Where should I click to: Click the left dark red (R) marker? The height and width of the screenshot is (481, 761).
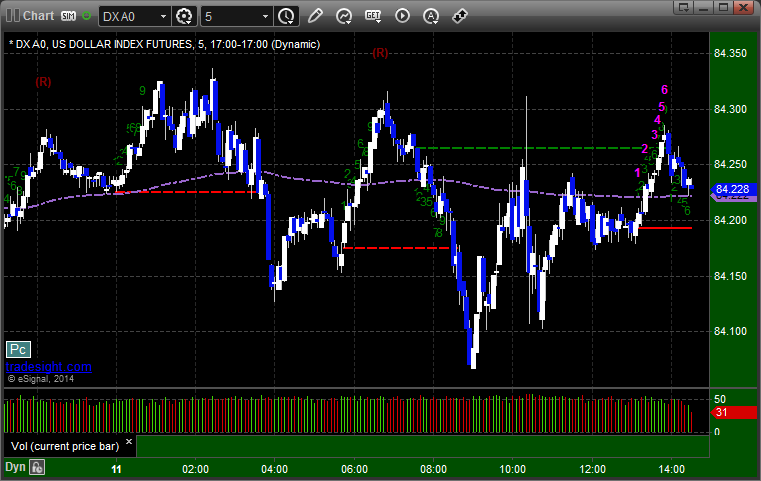43,82
